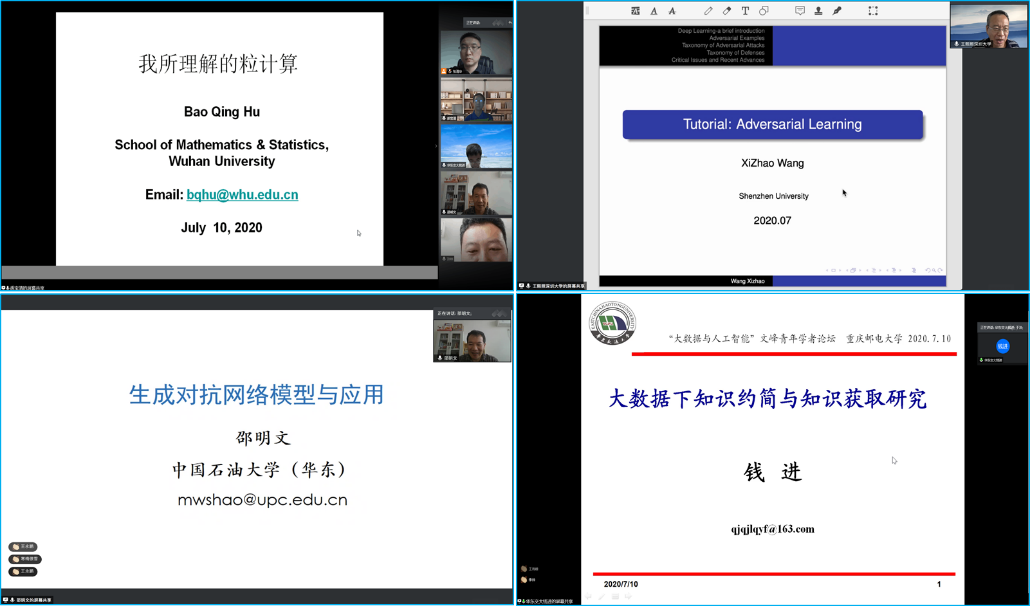Click the university logo on 钱进 slide

coord(612,322)
